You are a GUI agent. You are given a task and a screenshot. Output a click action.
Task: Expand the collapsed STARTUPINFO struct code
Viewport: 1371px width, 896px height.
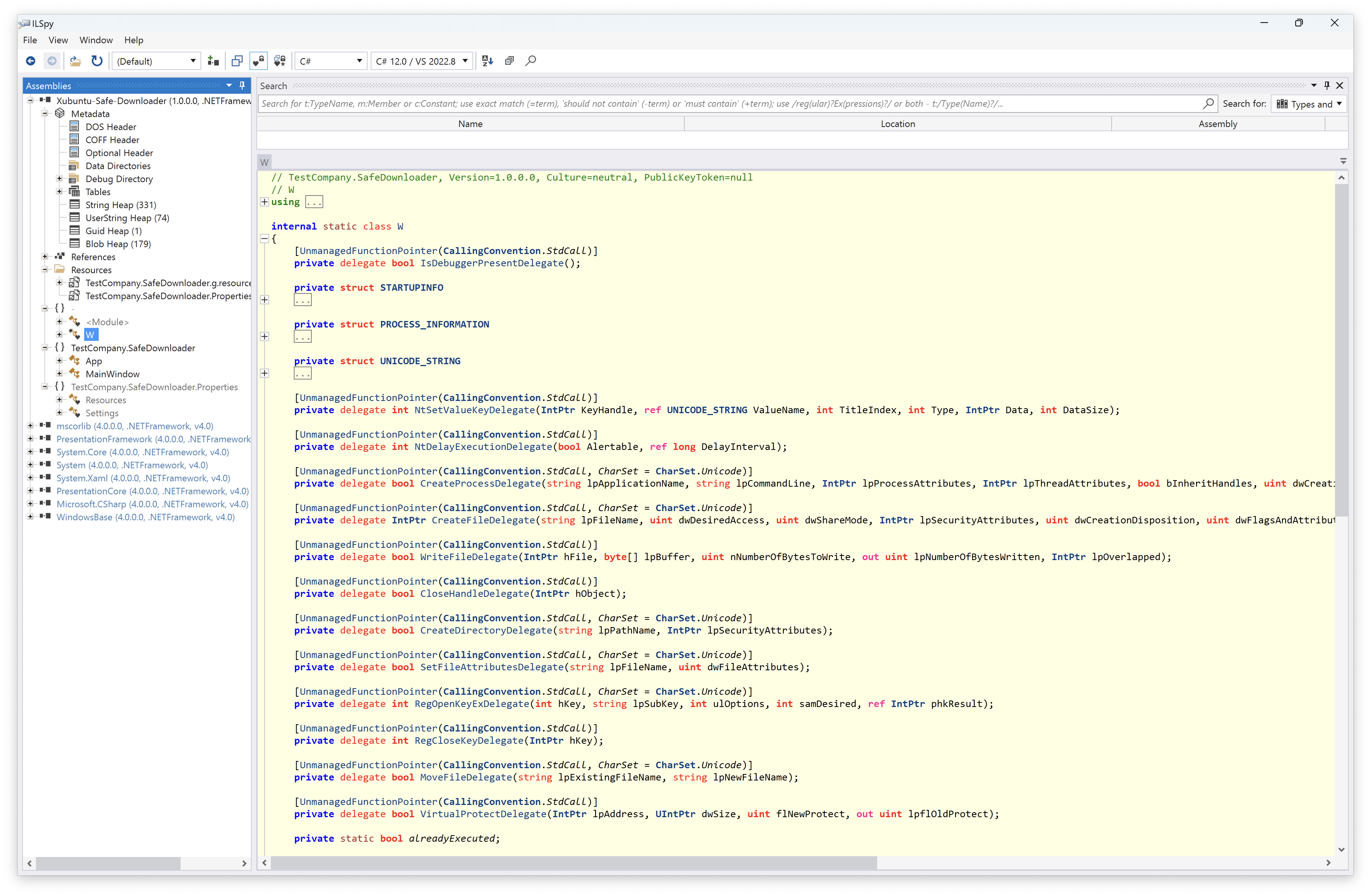(x=264, y=300)
